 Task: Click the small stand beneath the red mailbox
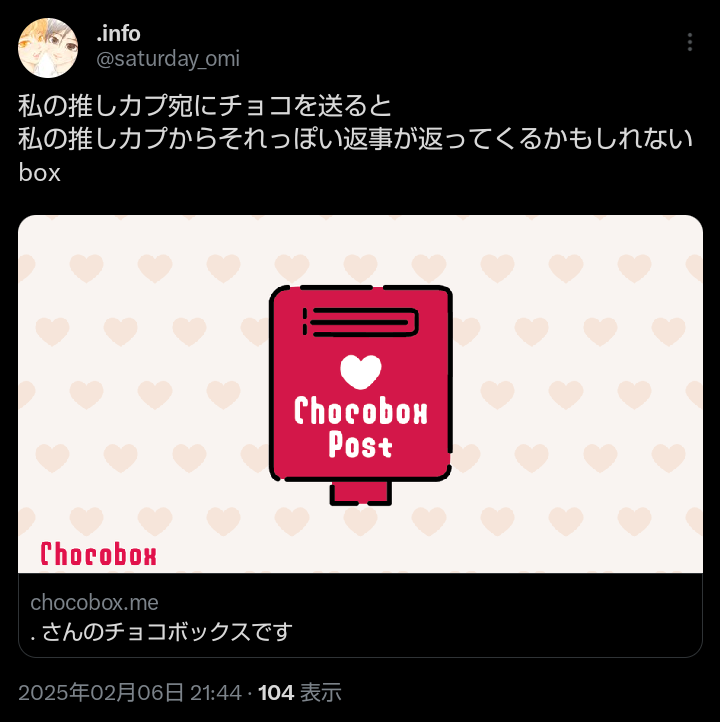click(x=360, y=493)
